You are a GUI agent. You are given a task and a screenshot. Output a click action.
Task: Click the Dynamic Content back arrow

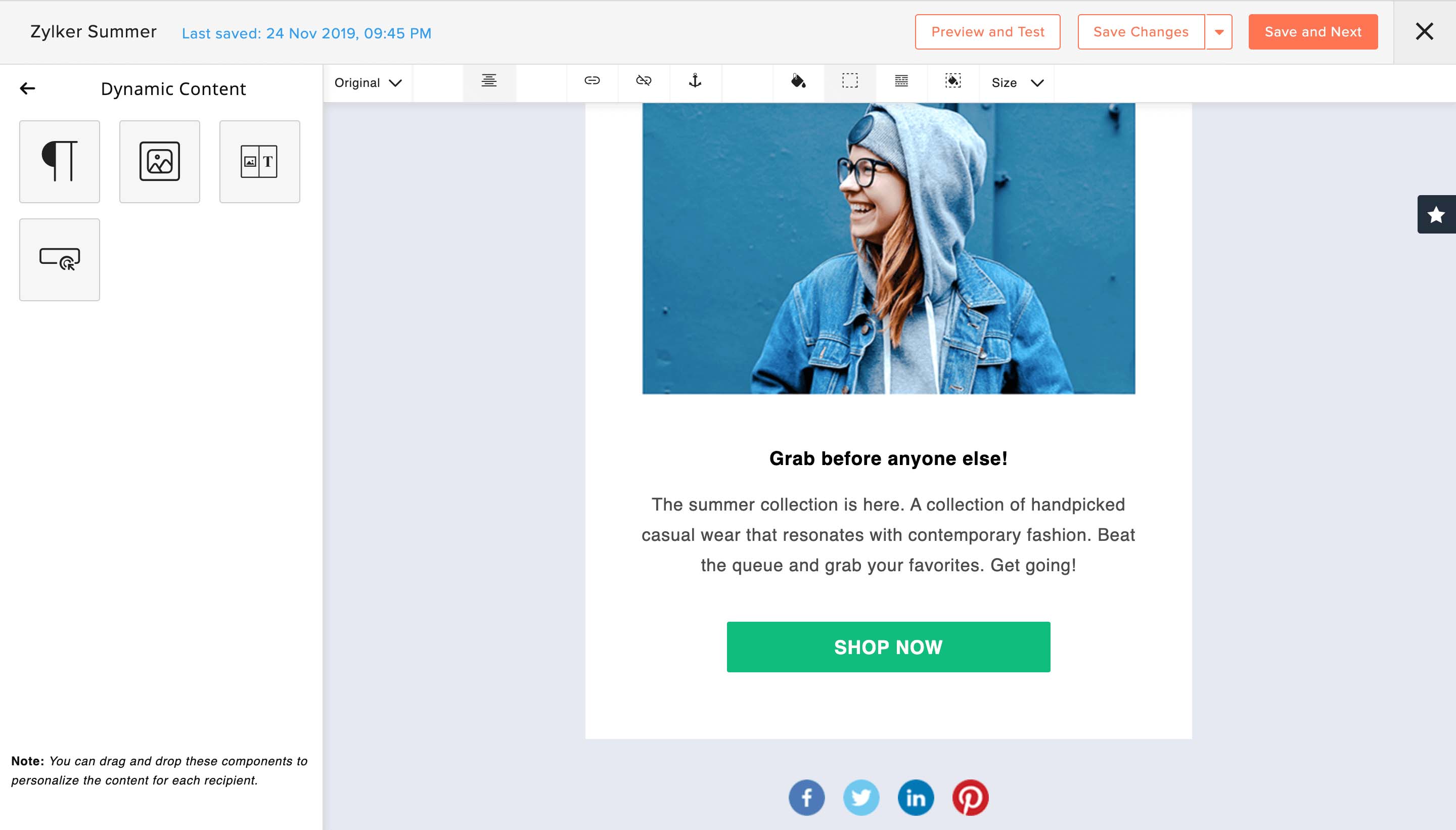coord(27,88)
